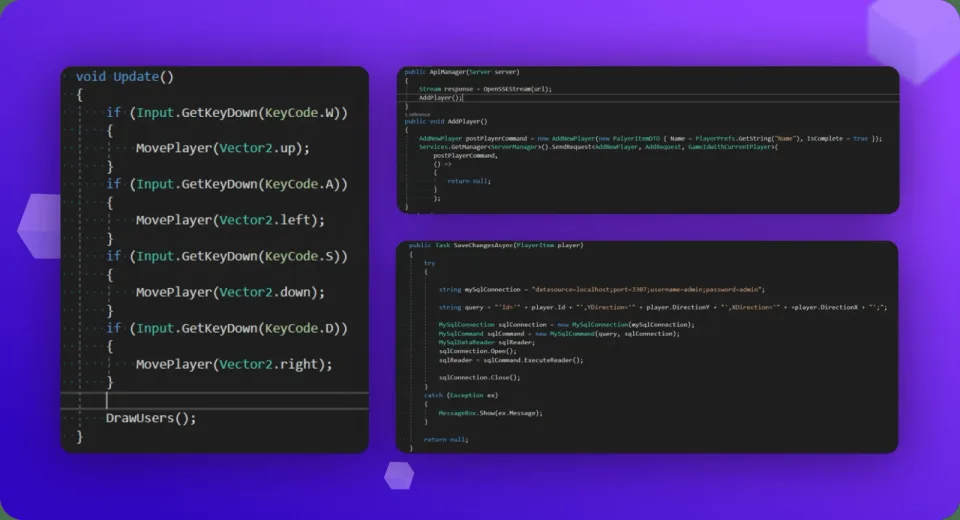Screen dimensions: 960x520
Task: Click the DrawUsers() call line
Action: [151, 418]
